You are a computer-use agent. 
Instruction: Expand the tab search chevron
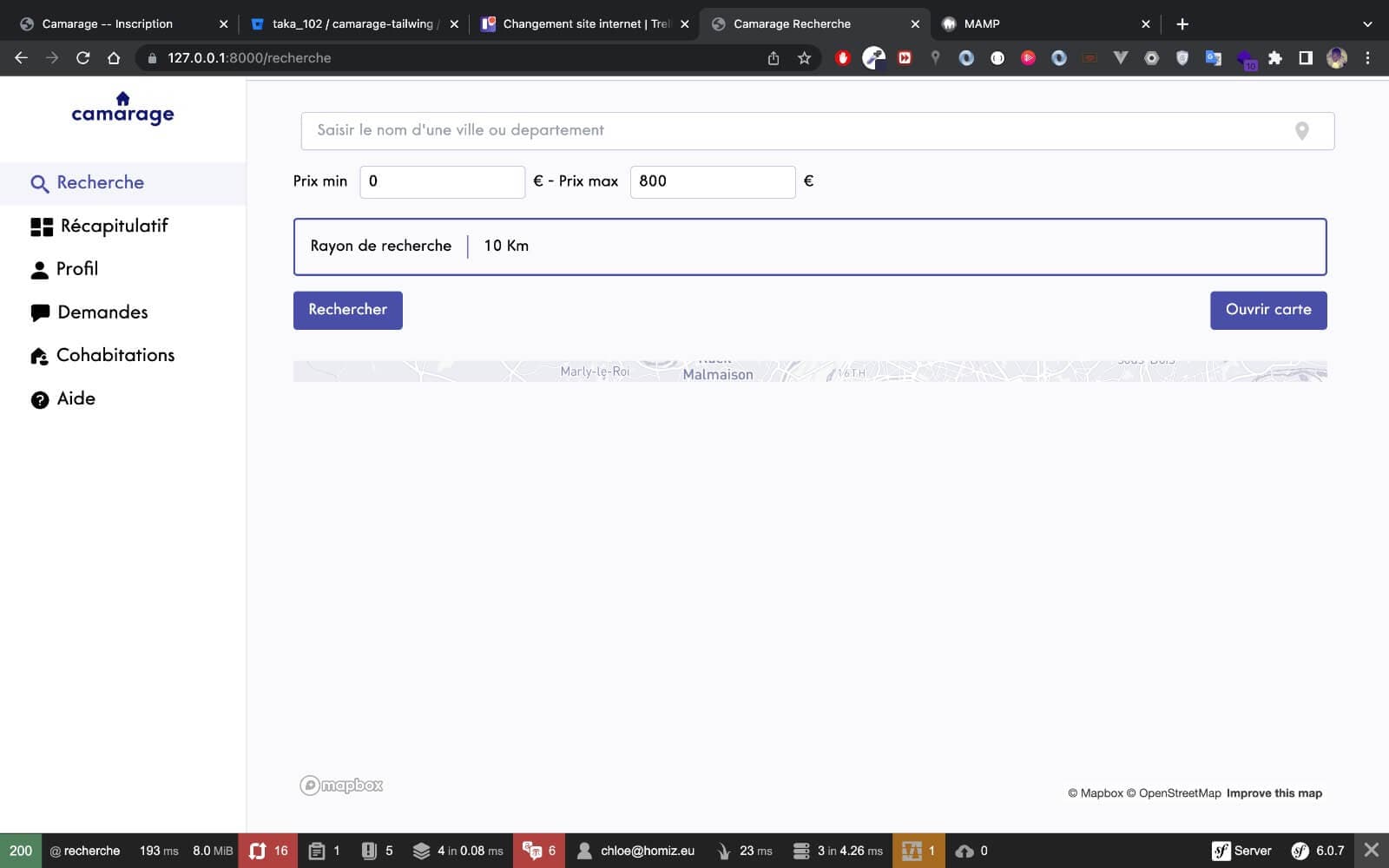tap(1367, 24)
